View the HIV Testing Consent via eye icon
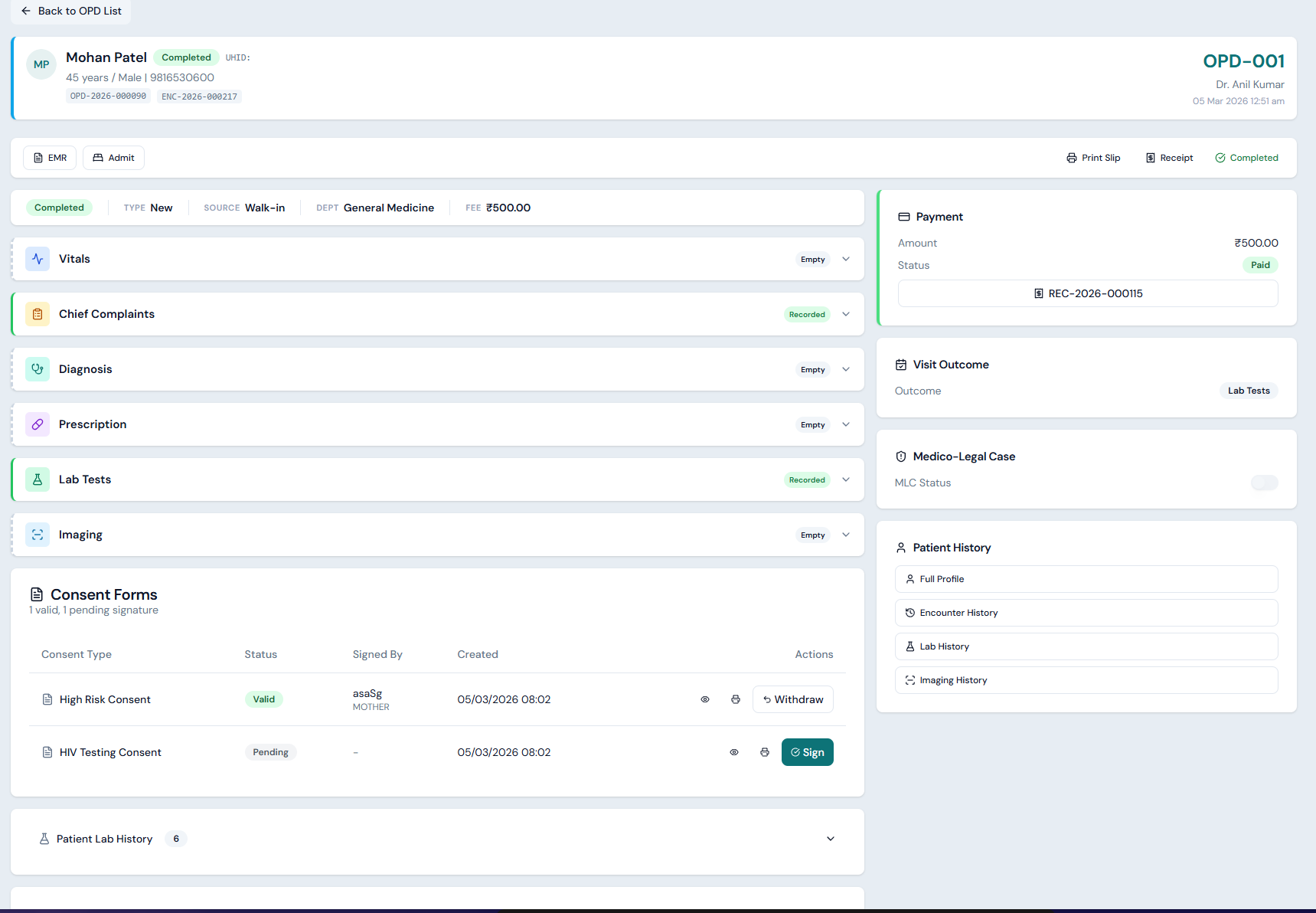The height and width of the screenshot is (913, 1316). pos(734,752)
